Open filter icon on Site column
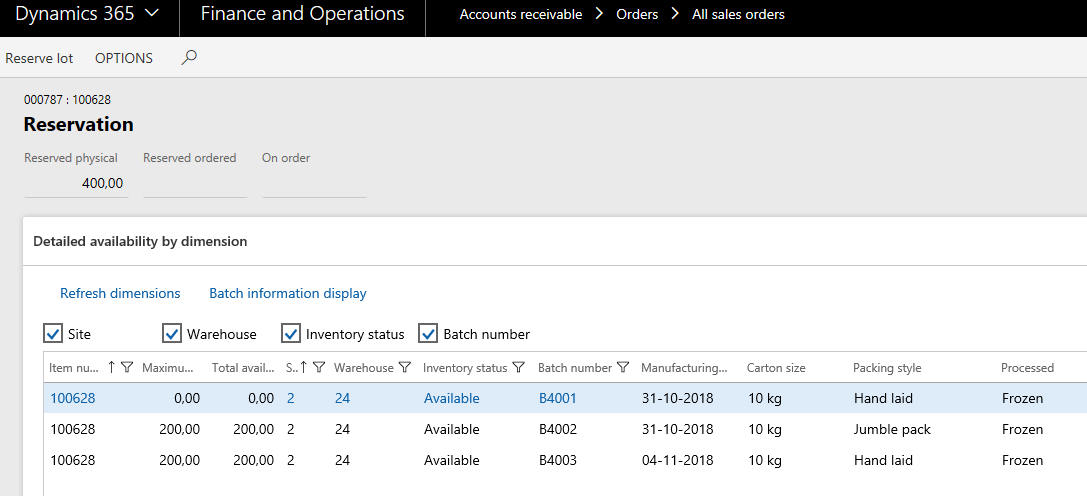Image resolution: width=1087 pixels, height=496 pixels. point(319,368)
